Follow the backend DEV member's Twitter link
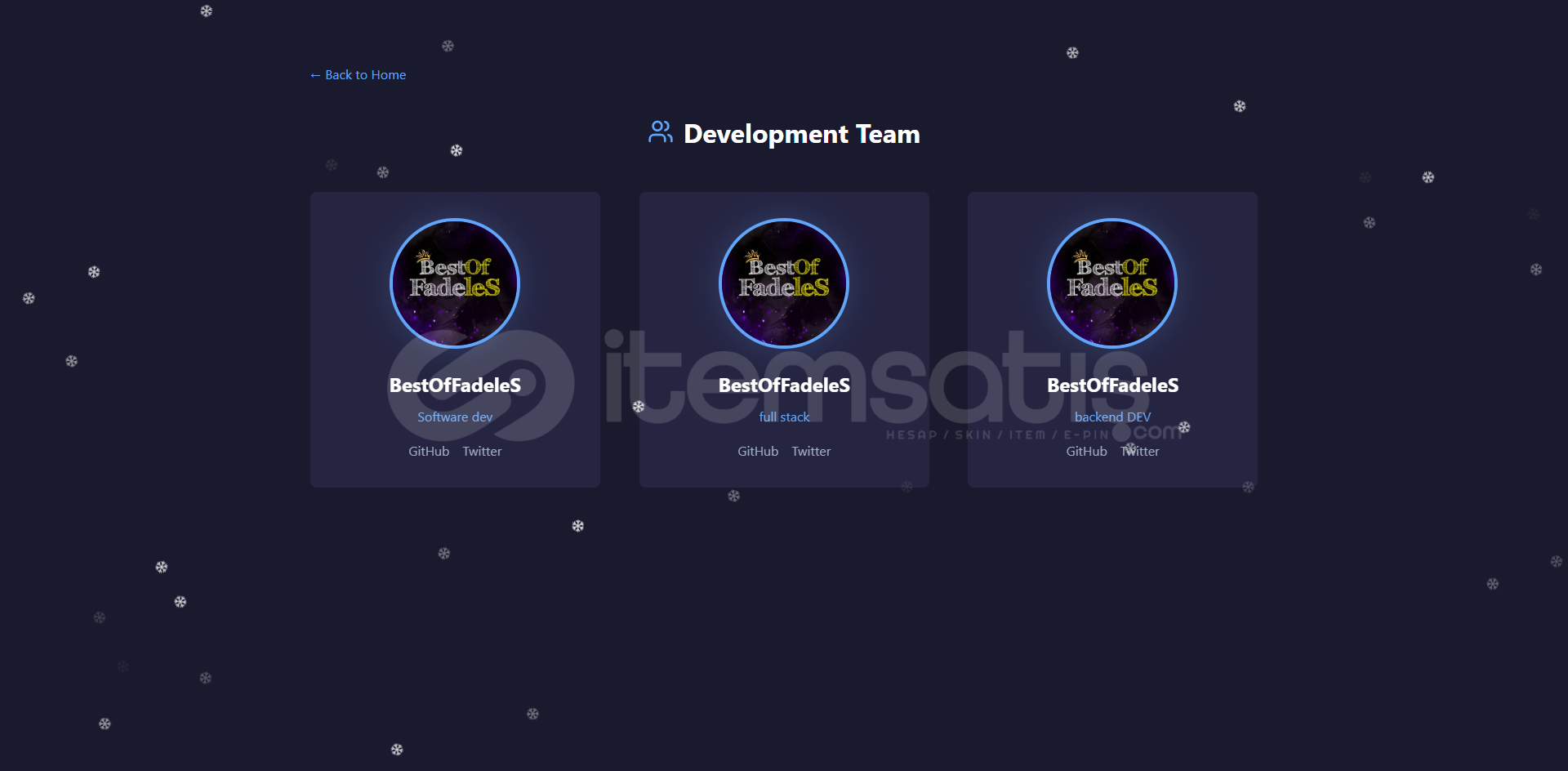This screenshot has width=1568, height=771. coord(1140,452)
